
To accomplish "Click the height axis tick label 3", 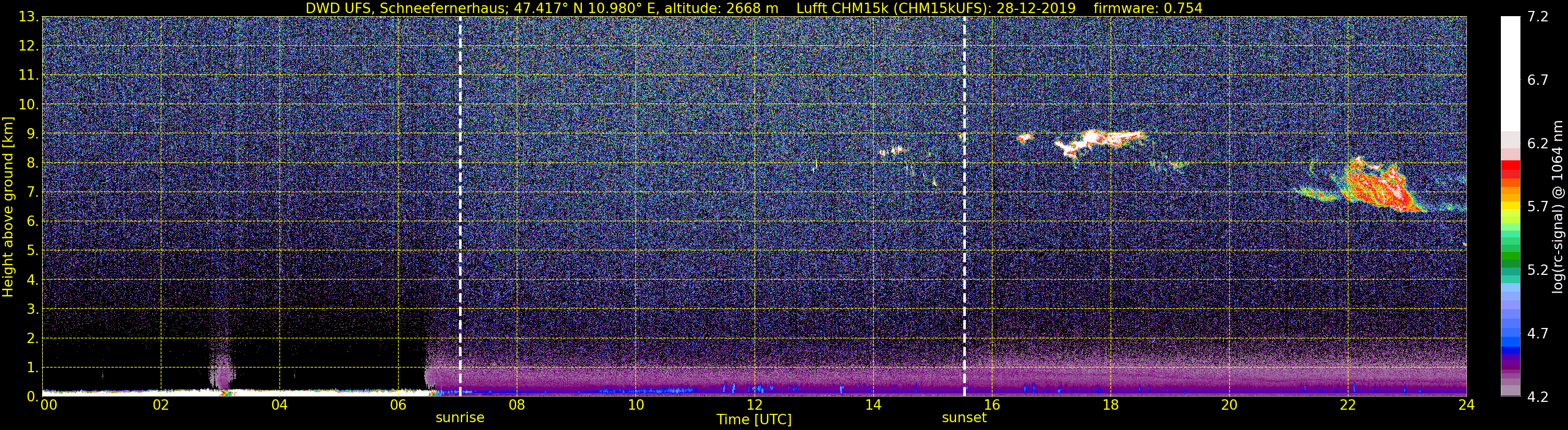I will [32, 309].
